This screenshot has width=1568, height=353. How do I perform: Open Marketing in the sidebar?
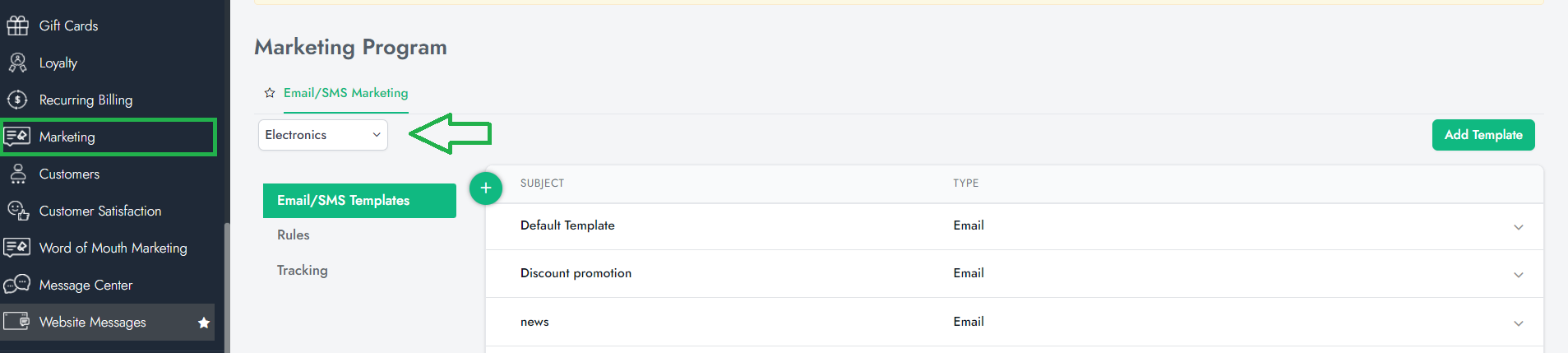click(67, 137)
